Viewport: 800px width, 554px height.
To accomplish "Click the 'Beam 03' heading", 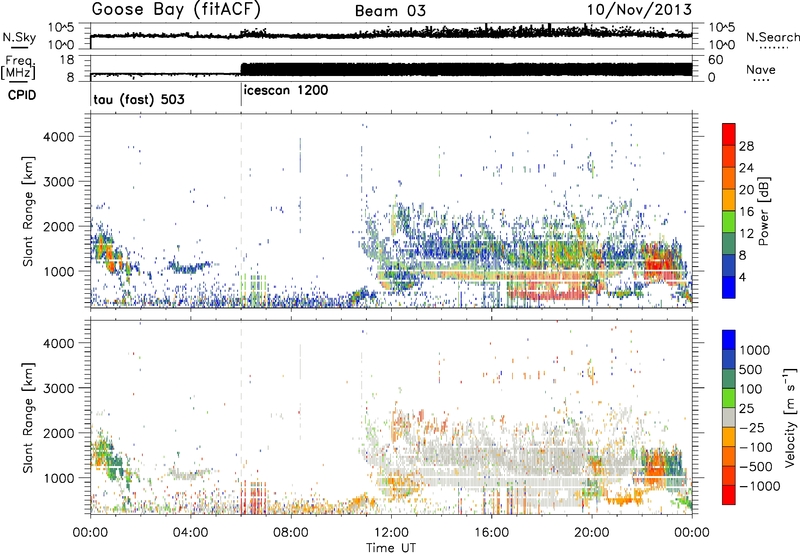I will 390,11.
